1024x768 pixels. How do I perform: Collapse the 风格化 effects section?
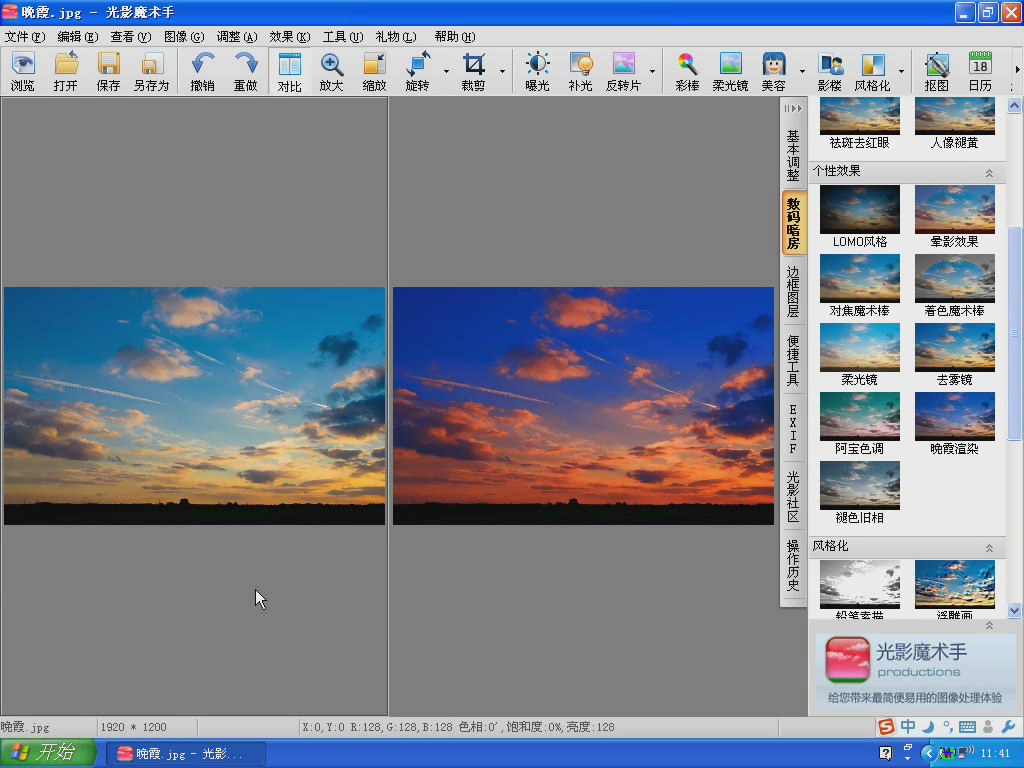[x=989, y=548]
